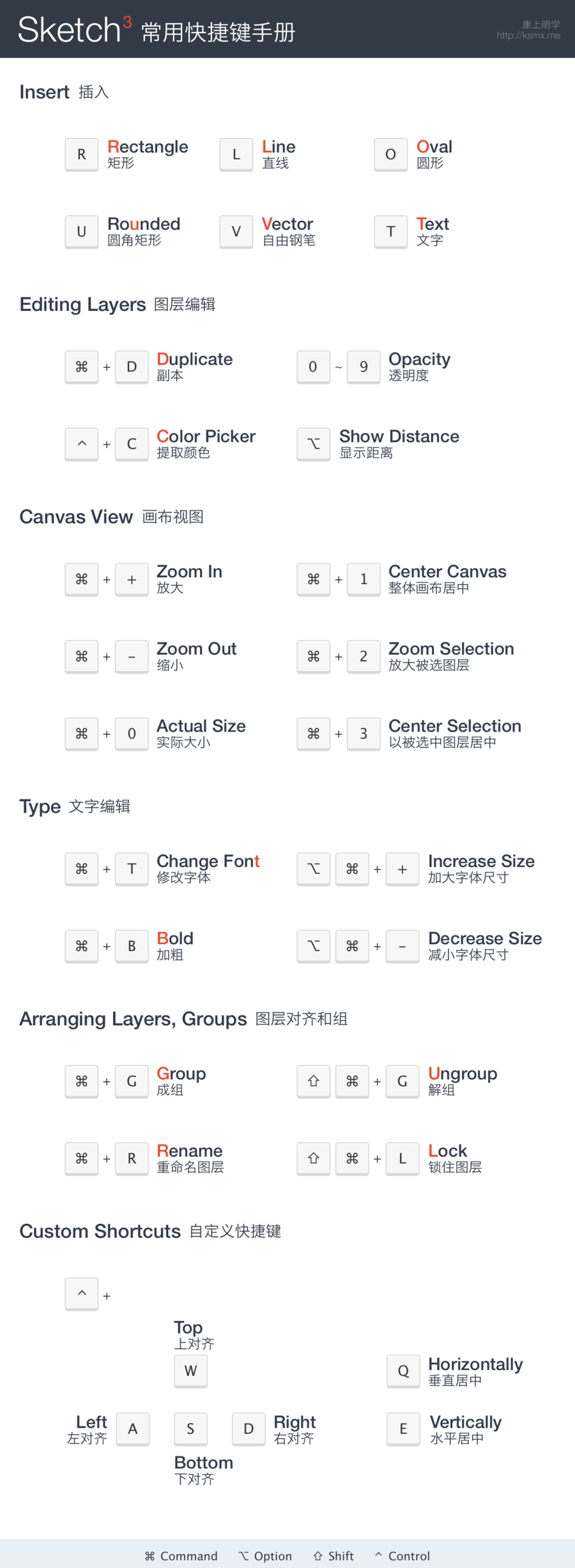Click the 9 key beside Opacity
Image resolution: width=575 pixels, height=1568 pixels.
pyautogui.click(x=364, y=366)
